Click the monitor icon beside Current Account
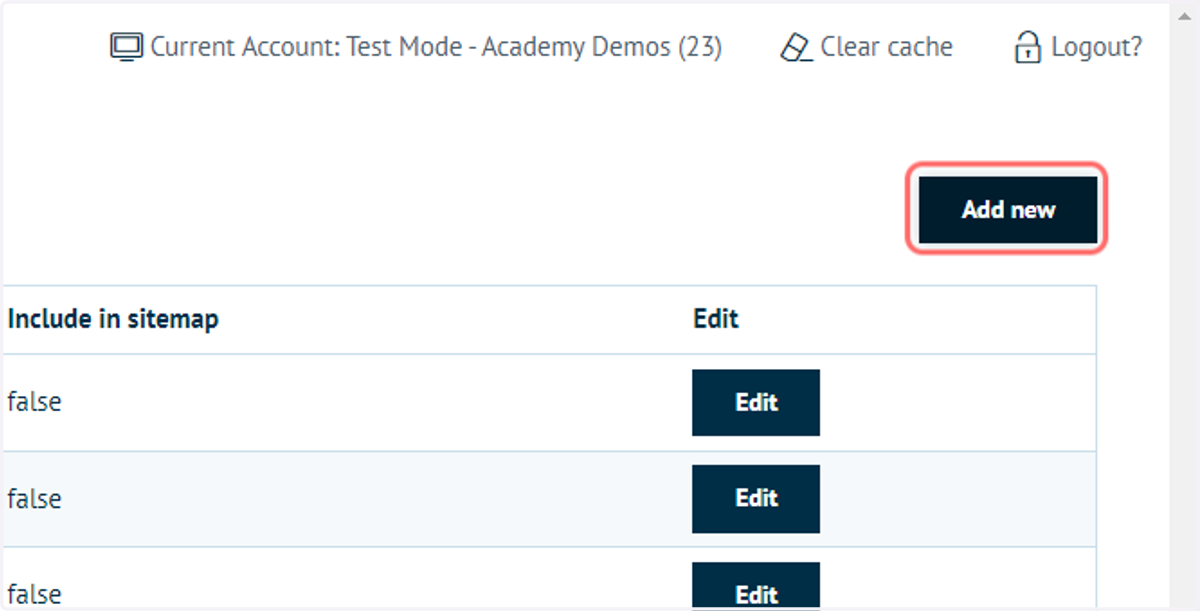 point(126,47)
